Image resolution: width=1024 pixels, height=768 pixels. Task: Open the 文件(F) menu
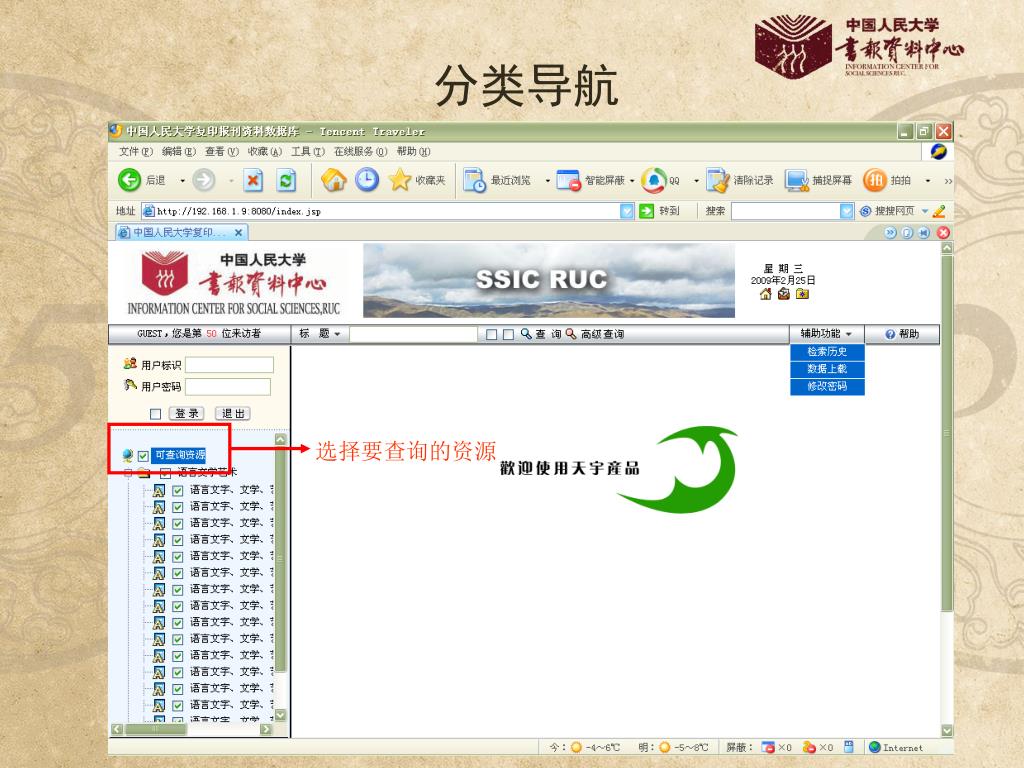pyautogui.click(x=135, y=152)
